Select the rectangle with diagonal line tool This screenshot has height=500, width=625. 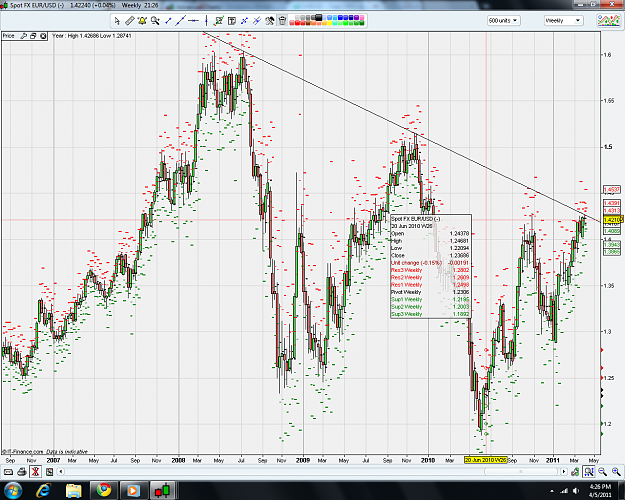pos(219,21)
